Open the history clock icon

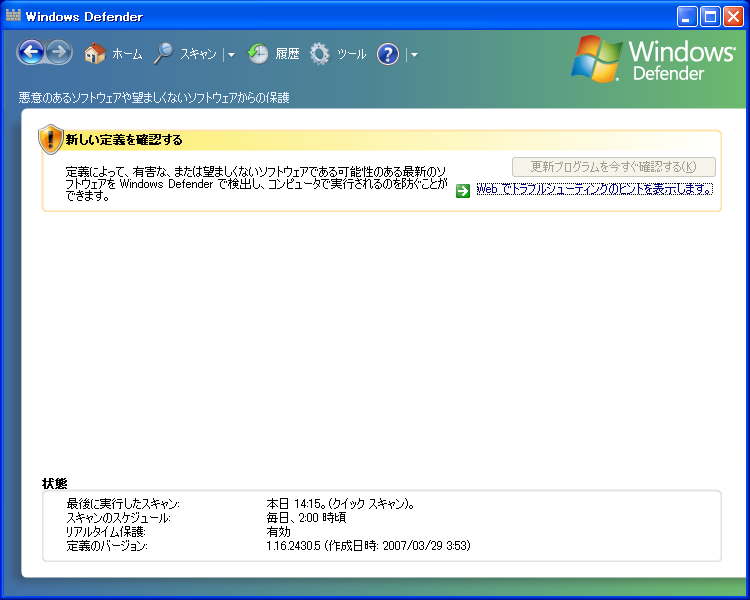257,53
